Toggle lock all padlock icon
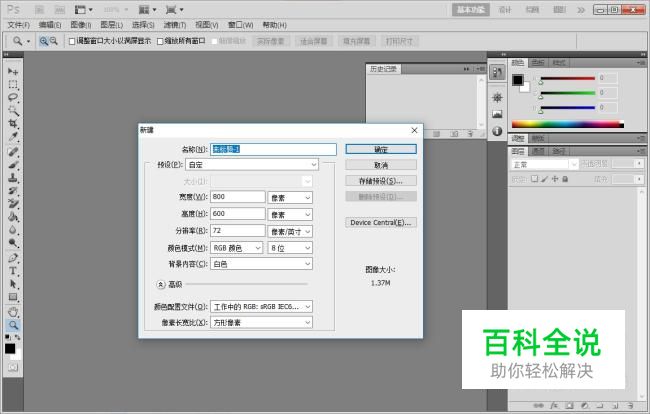650x414 pixels. [565, 179]
